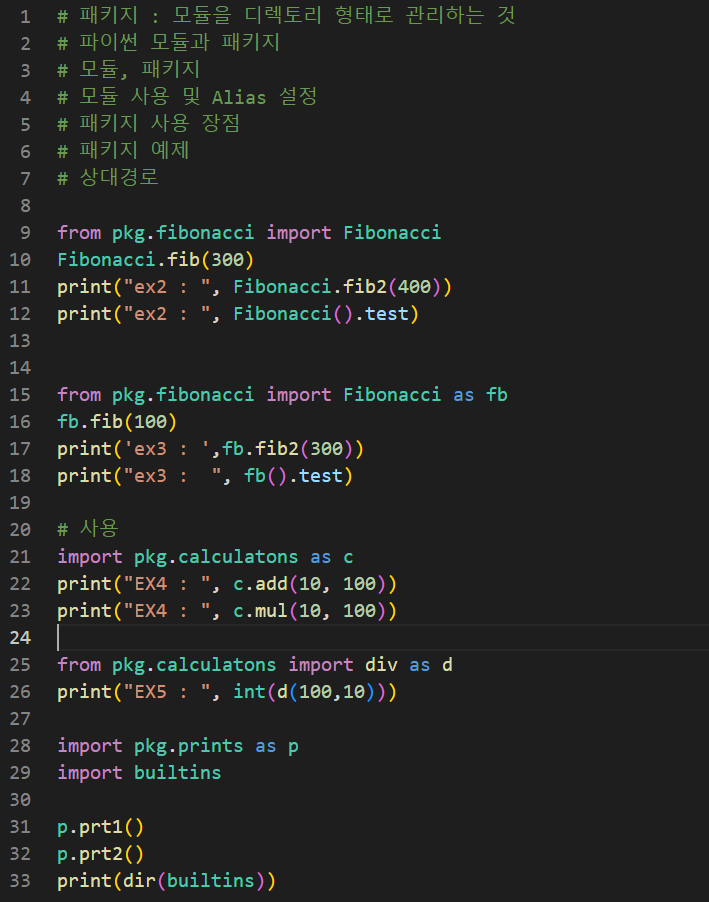Viewport: 709px width, 902px height.
Task: Click the string "ex2 : " on line 11
Action: point(166,286)
